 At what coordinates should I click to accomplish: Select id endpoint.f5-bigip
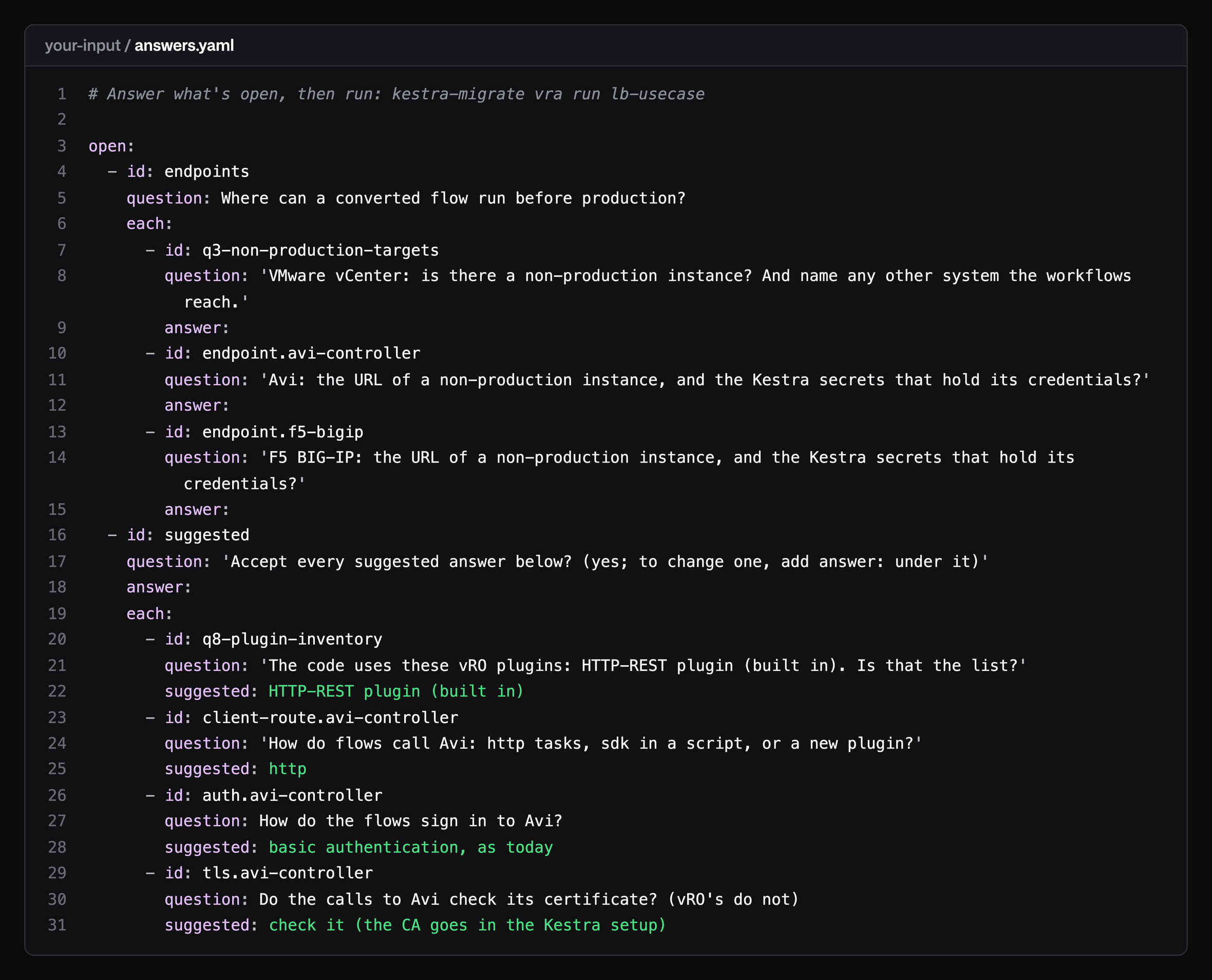(283, 432)
